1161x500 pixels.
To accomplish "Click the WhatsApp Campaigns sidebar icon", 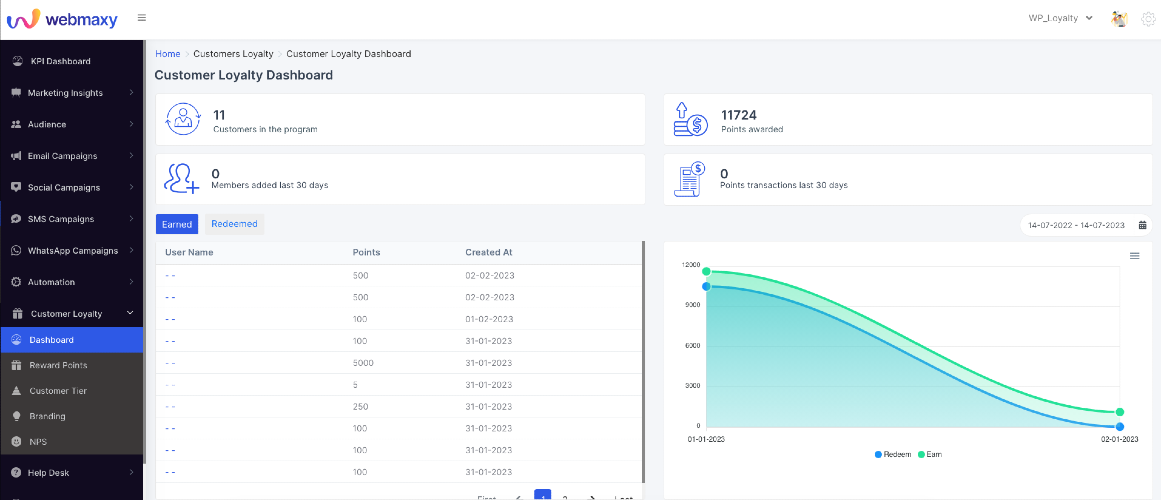I will pyautogui.click(x=16, y=250).
